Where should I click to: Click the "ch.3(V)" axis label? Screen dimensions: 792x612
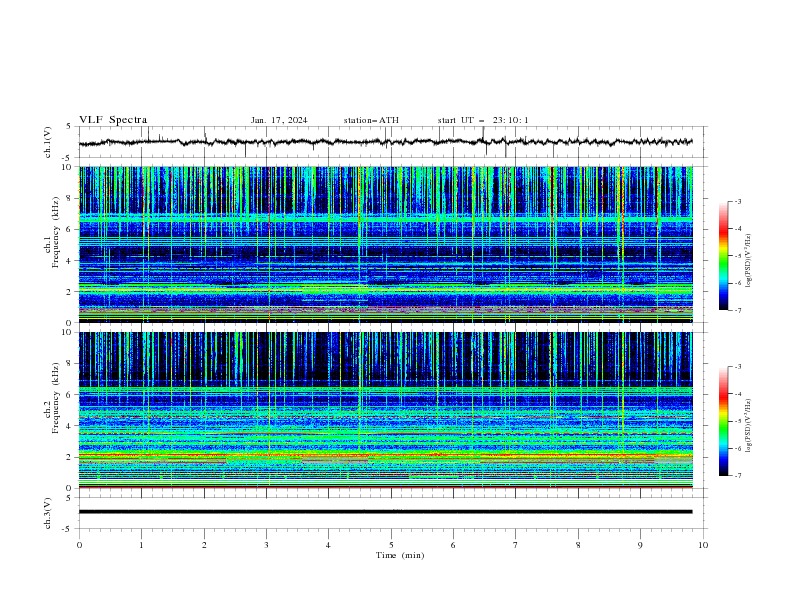(48, 513)
